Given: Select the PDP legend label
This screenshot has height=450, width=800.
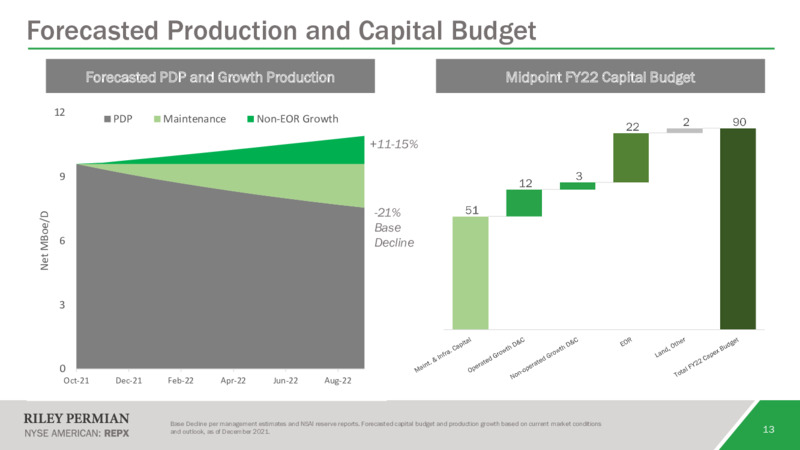Looking at the screenshot, I should (123, 119).
